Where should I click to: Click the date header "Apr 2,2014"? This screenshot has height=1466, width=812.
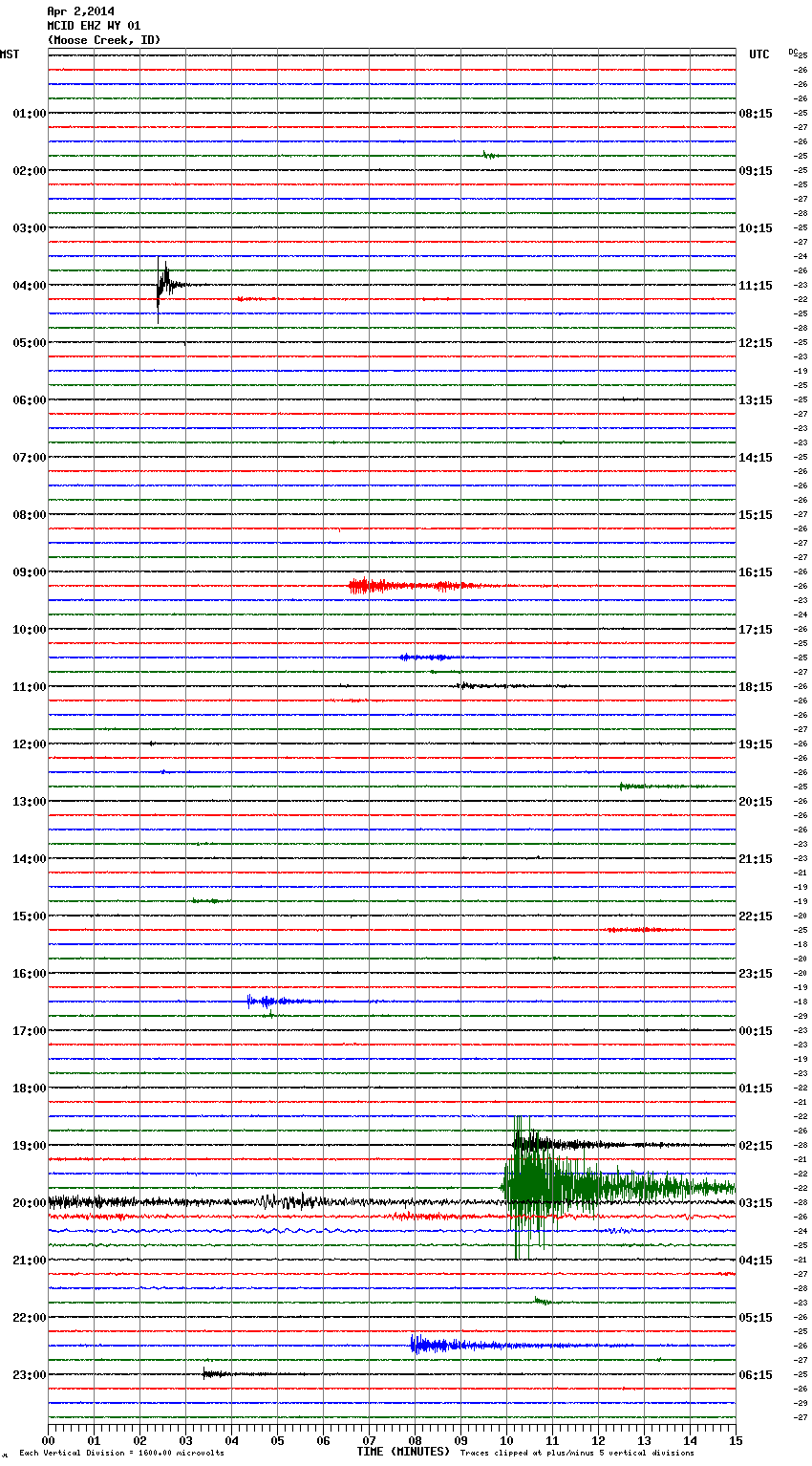(80, 11)
